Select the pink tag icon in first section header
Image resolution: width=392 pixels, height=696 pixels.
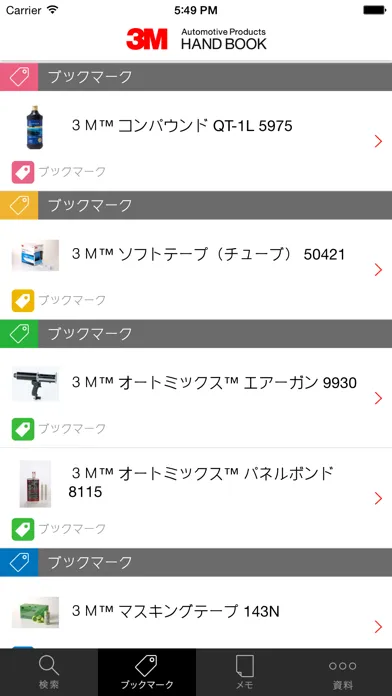pyautogui.click(x=19, y=77)
